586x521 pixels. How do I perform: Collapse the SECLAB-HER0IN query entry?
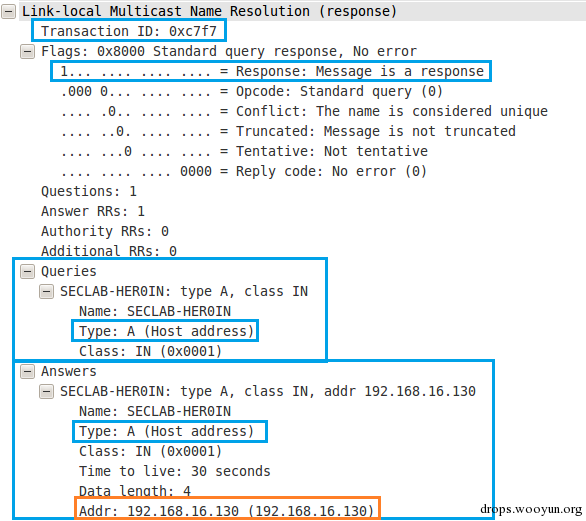coord(46,291)
